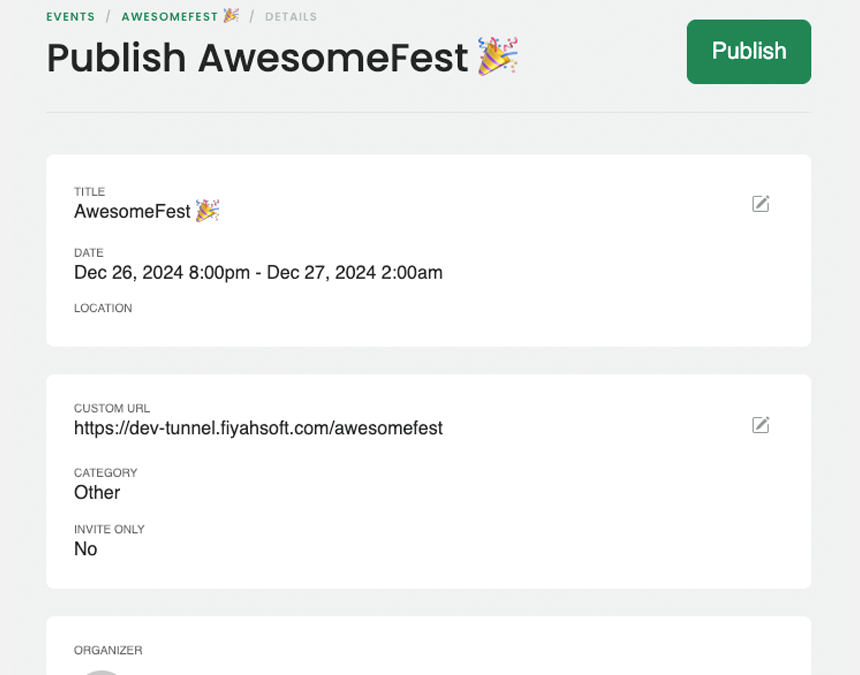Click the Location field label
Screen dimensions: 860x675
tap(103, 308)
